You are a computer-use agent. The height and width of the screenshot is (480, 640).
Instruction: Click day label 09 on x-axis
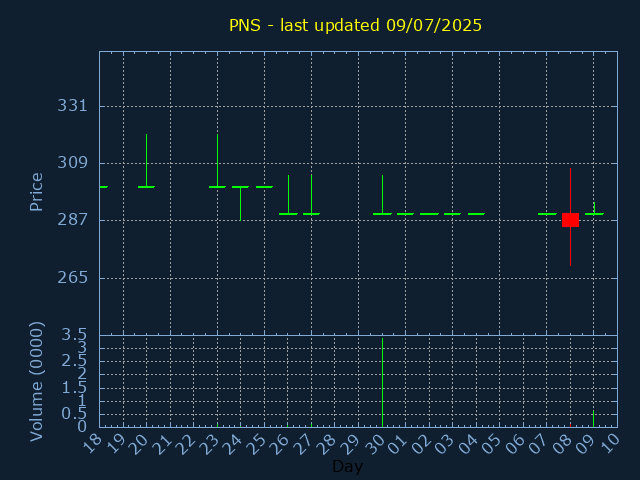coord(587,443)
